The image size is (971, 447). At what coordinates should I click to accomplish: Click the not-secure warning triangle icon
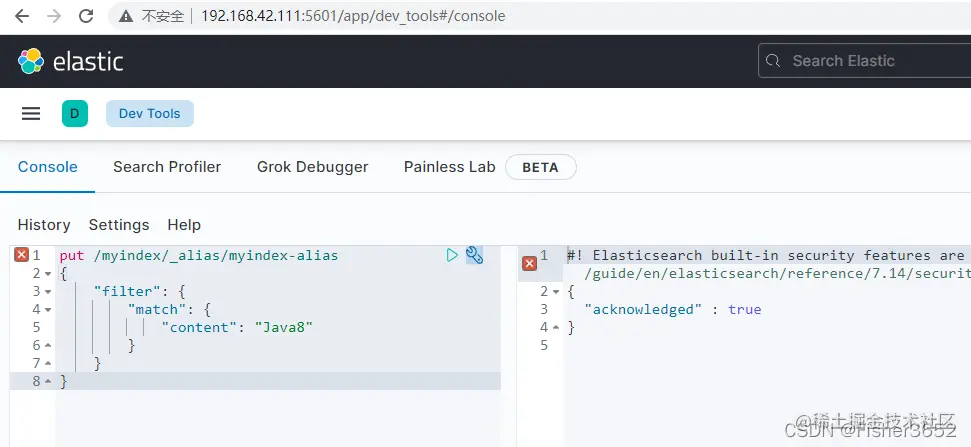click(126, 17)
